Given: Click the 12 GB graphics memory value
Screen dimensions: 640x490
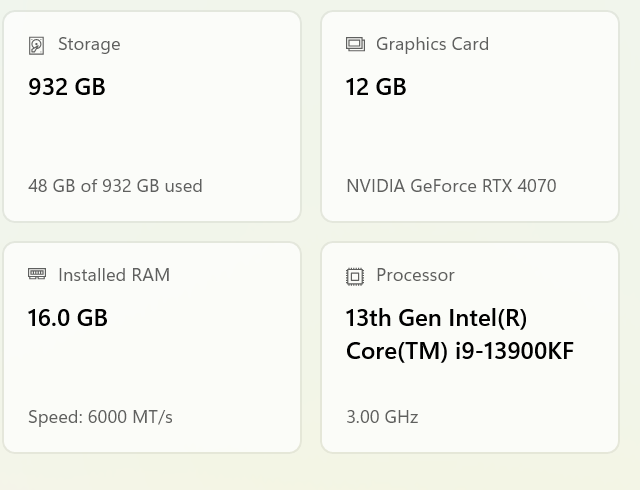Looking at the screenshot, I should point(376,87).
